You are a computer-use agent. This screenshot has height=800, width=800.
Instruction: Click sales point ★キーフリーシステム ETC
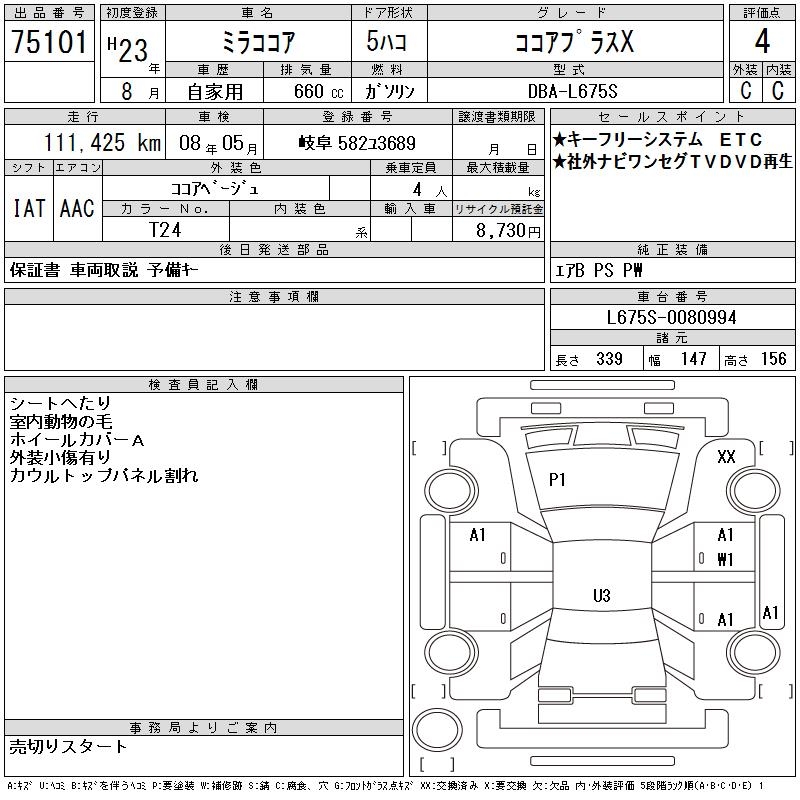coord(657,139)
